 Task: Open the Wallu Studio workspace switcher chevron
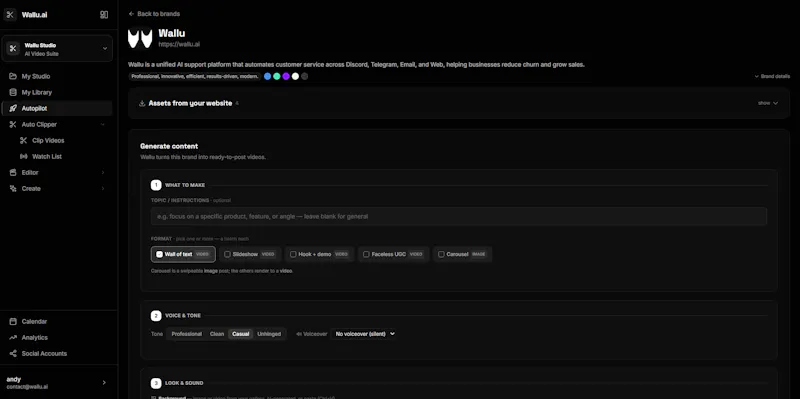[105, 48]
